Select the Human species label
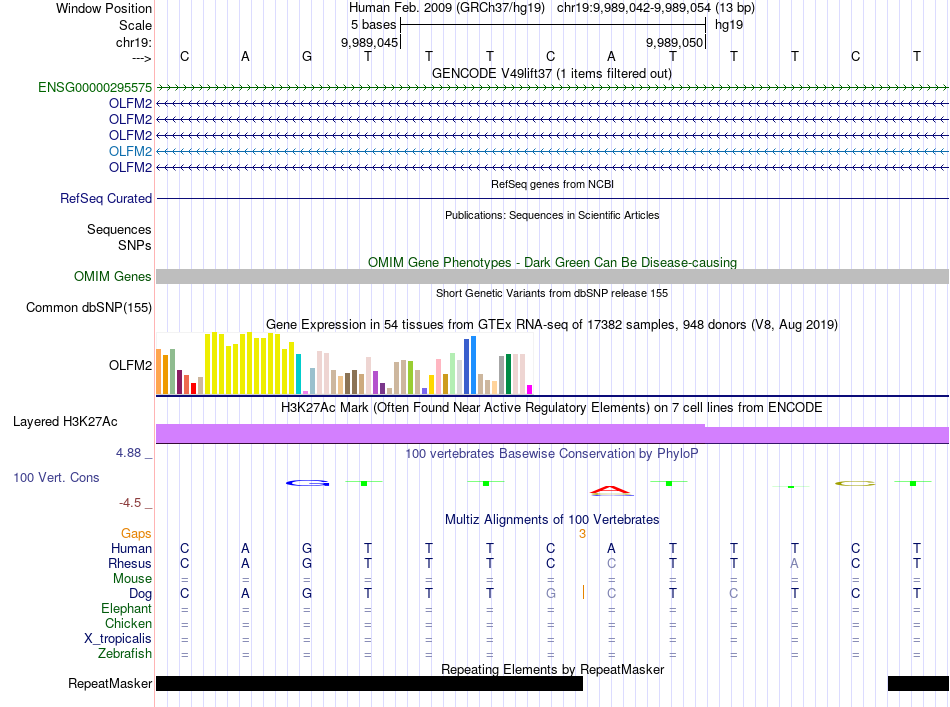Image resolution: width=950 pixels, height=707 pixels. pyautogui.click(x=131, y=548)
